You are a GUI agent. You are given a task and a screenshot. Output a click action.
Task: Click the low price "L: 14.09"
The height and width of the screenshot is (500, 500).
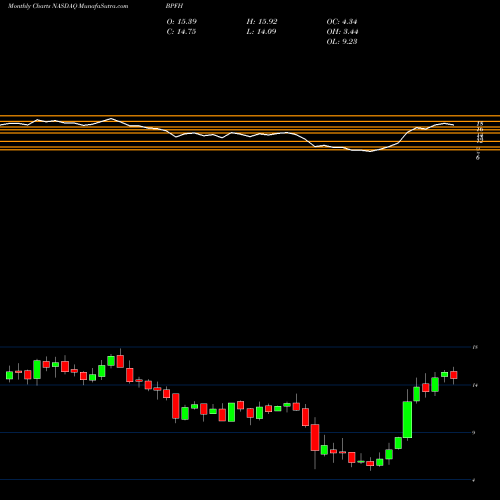point(261,32)
